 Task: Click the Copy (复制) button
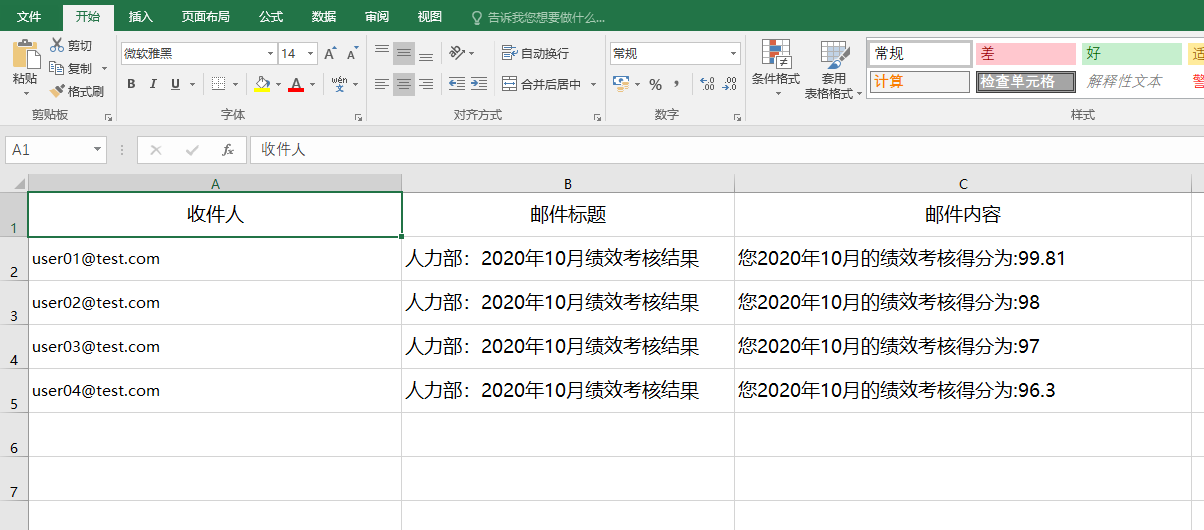click(70, 68)
